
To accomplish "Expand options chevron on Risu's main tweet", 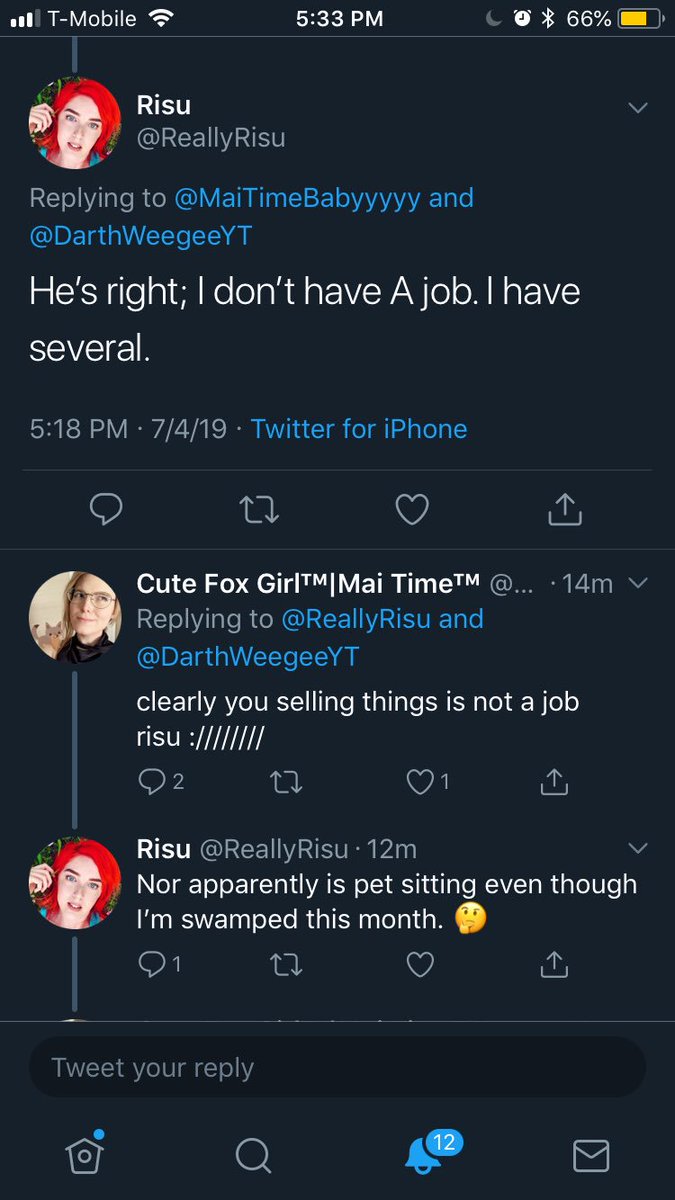I will (637, 108).
